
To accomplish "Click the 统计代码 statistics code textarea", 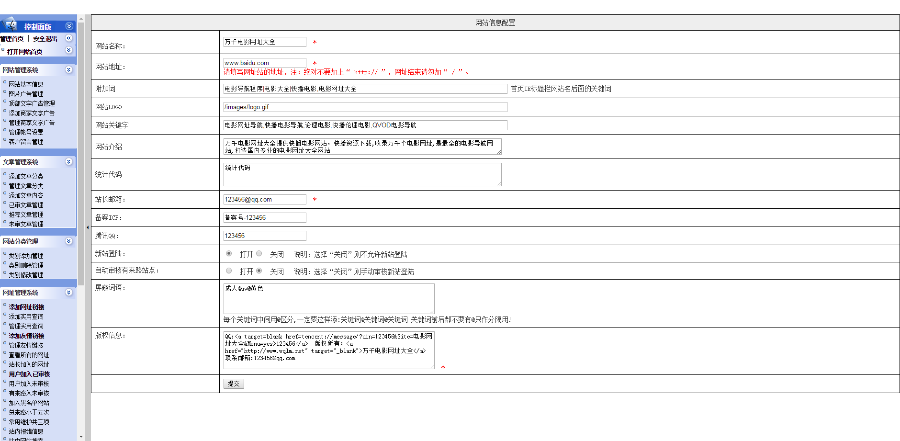I will point(363,174).
